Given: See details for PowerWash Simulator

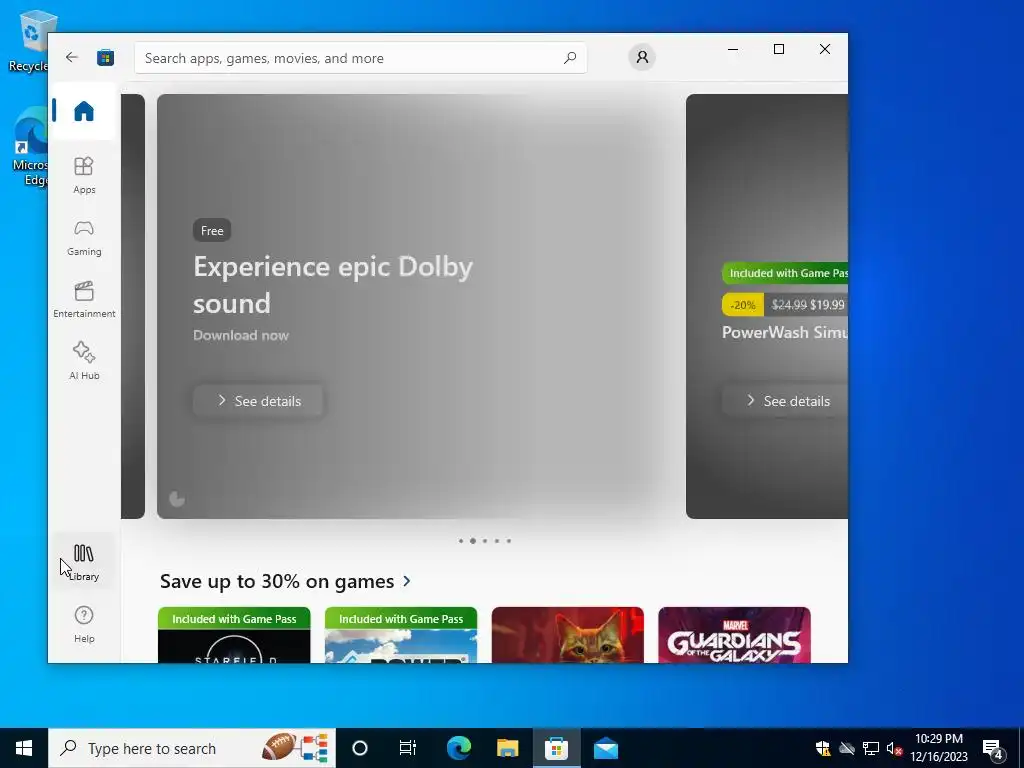Looking at the screenshot, I should click(x=786, y=401).
